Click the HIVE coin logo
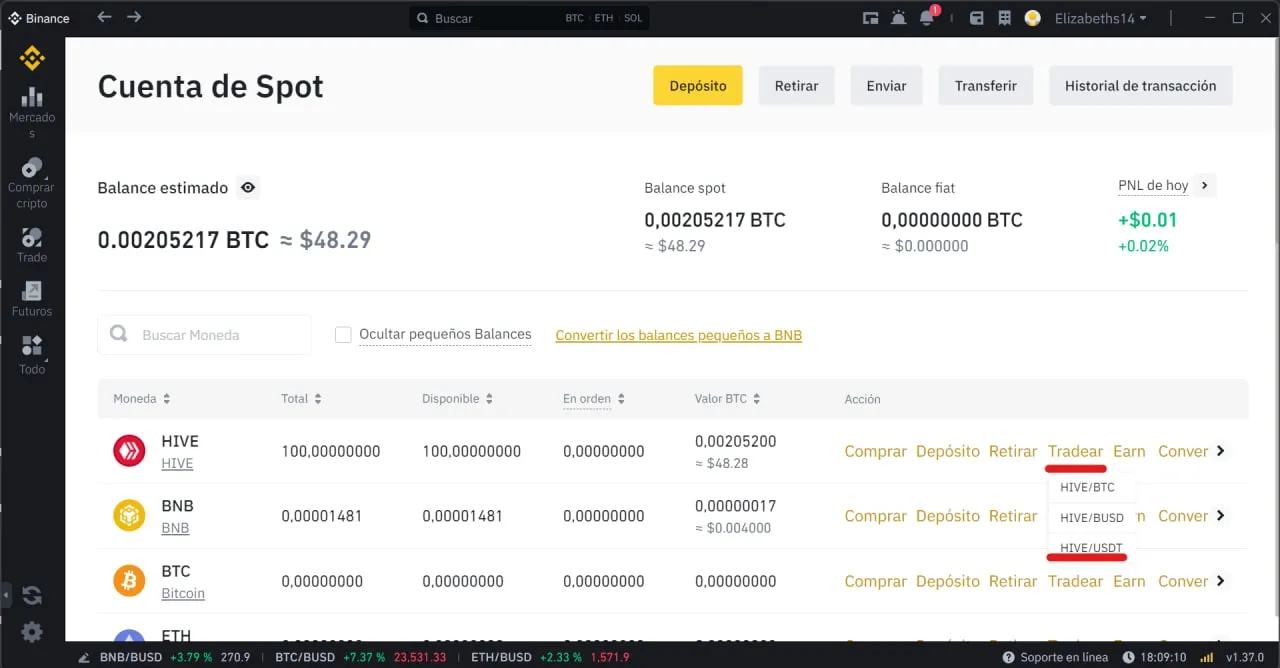The height and width of the screenshot is (668, 1280). (129, 451)
